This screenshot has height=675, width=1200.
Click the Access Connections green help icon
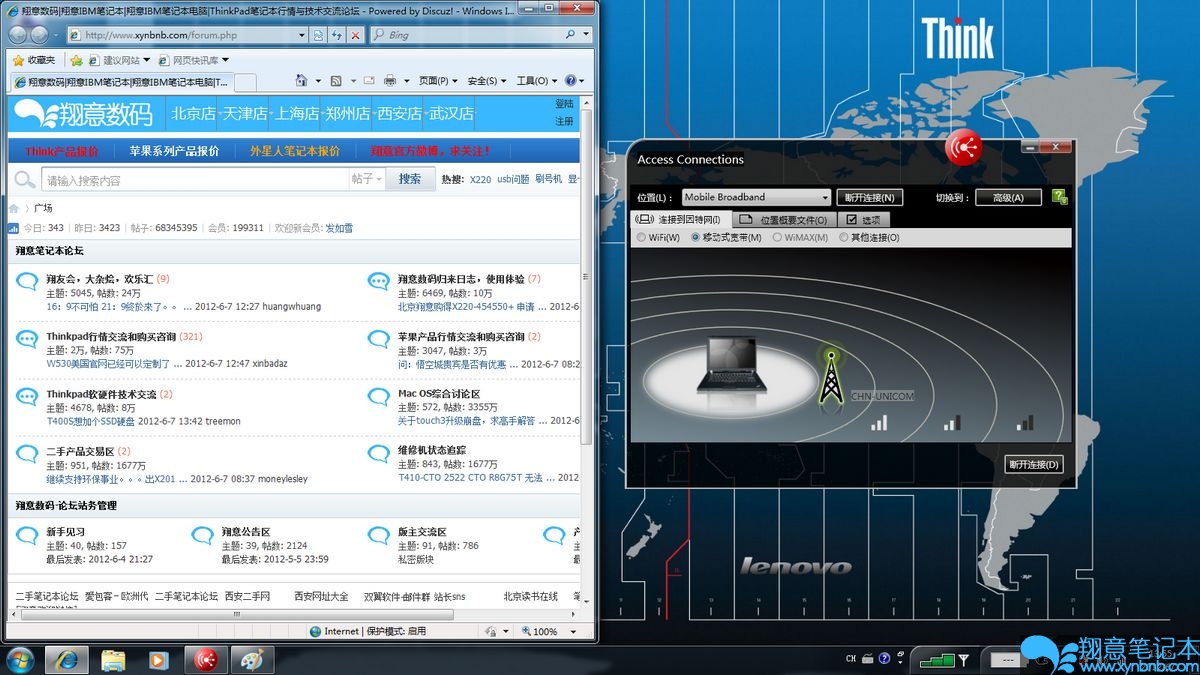tap(1060, 197)
